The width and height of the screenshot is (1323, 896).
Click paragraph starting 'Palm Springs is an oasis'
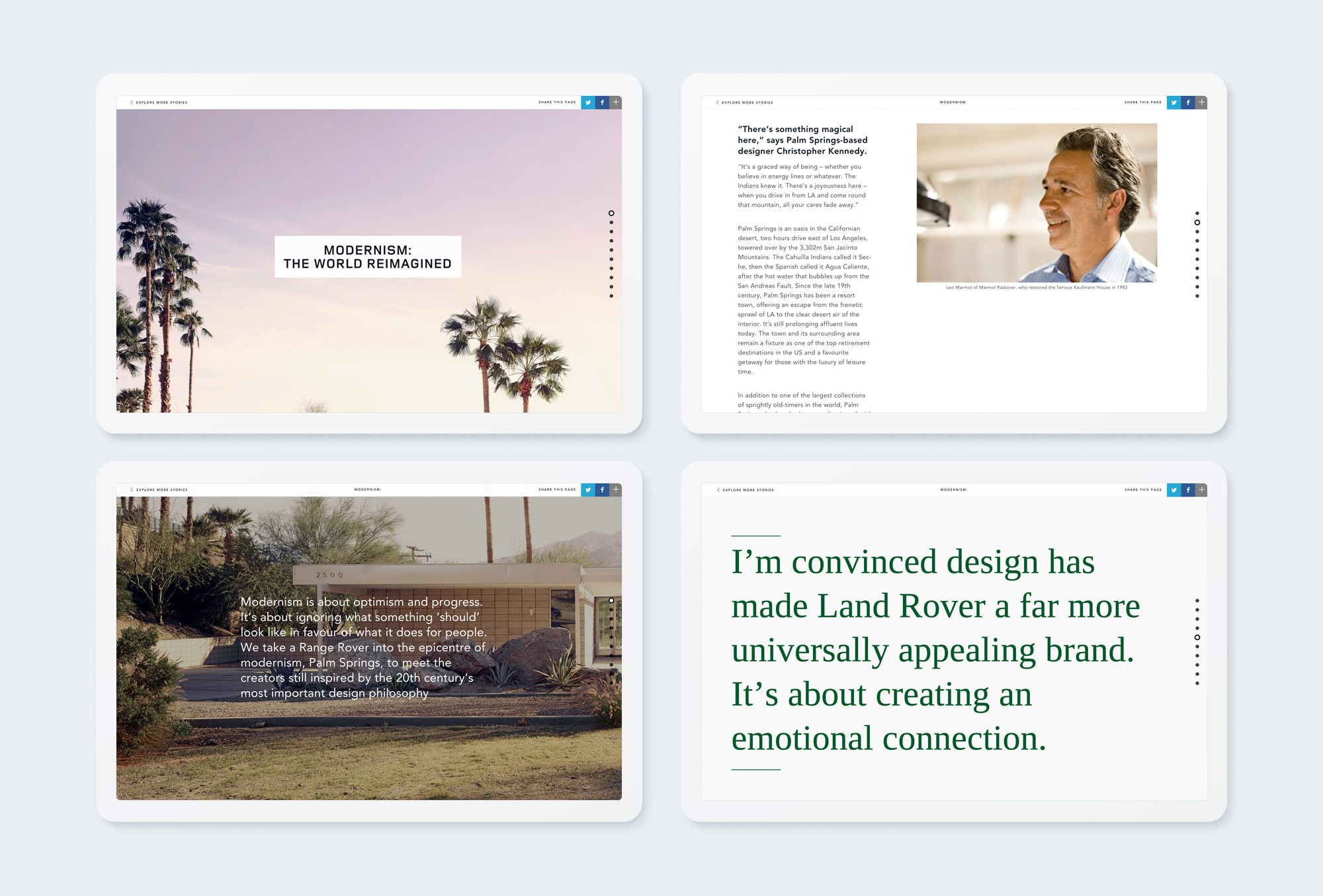coord(804,300)
